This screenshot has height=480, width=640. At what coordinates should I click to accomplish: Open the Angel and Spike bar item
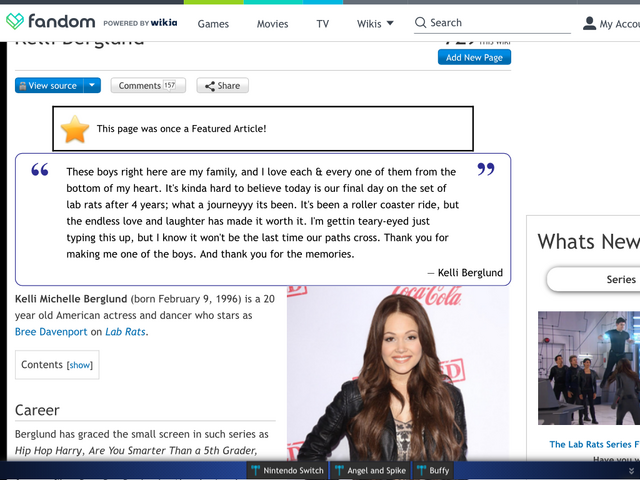tap(371, 471)
